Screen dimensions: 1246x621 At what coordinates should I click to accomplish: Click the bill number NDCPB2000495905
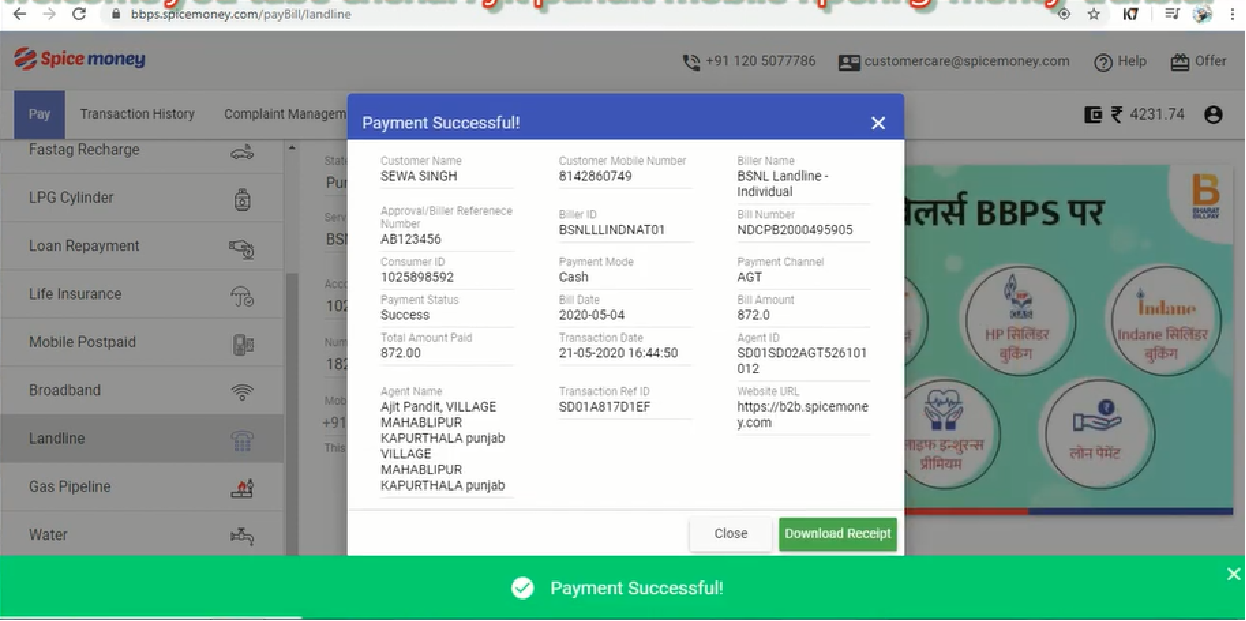(x=795, y=229)
